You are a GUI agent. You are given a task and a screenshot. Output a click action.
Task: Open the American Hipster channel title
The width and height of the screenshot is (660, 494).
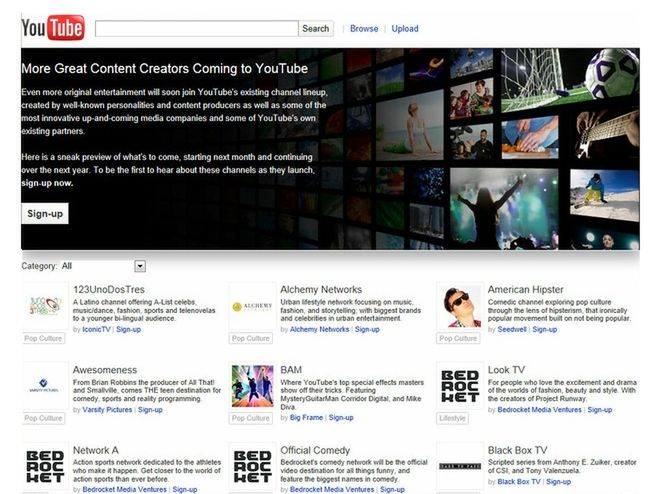click(x=525, y=289)
